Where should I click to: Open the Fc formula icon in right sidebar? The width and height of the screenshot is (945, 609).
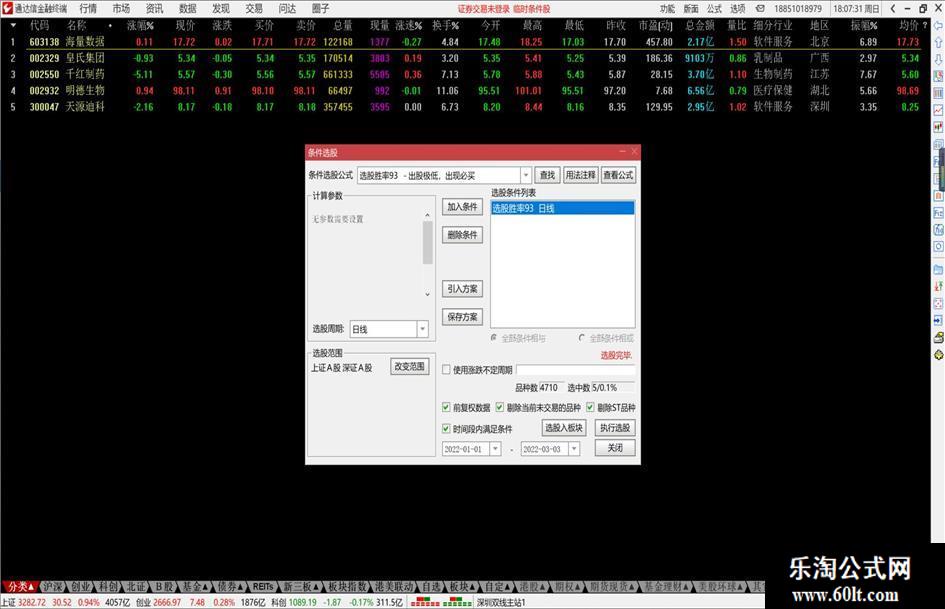[938, 213]
